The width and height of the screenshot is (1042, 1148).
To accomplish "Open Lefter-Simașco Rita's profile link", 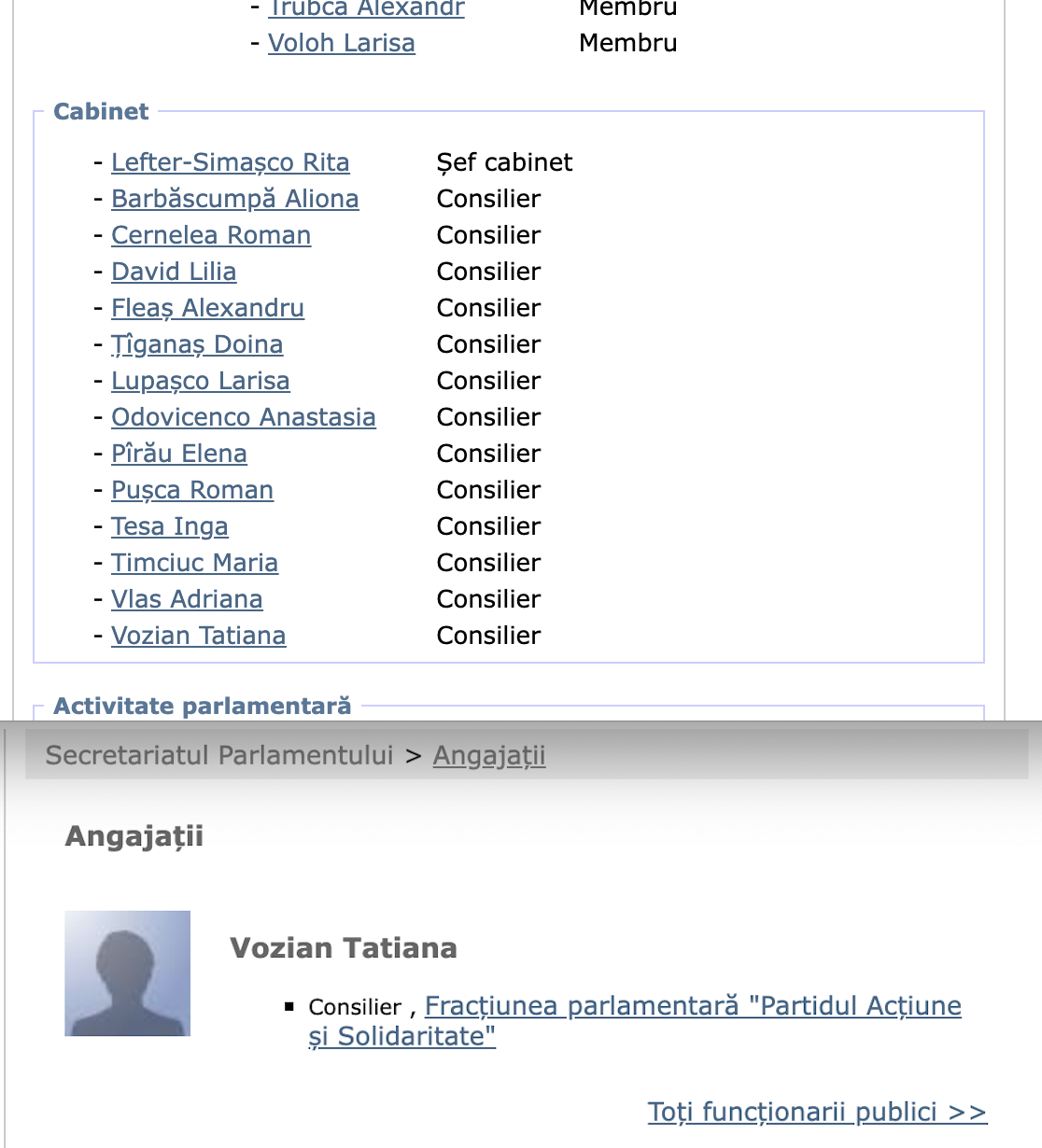I will pyautogui.click(x=230, y=162).
